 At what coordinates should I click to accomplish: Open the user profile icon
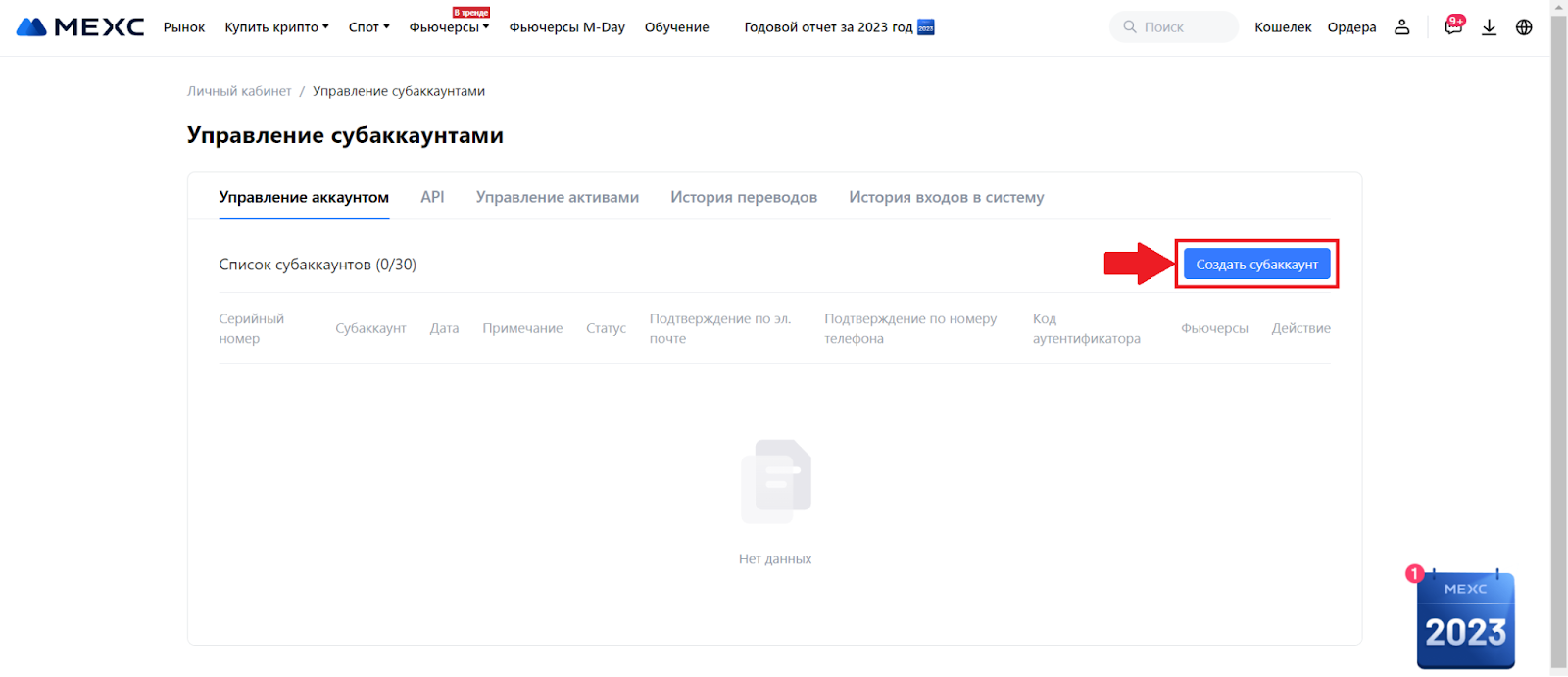coord(1402,27)
